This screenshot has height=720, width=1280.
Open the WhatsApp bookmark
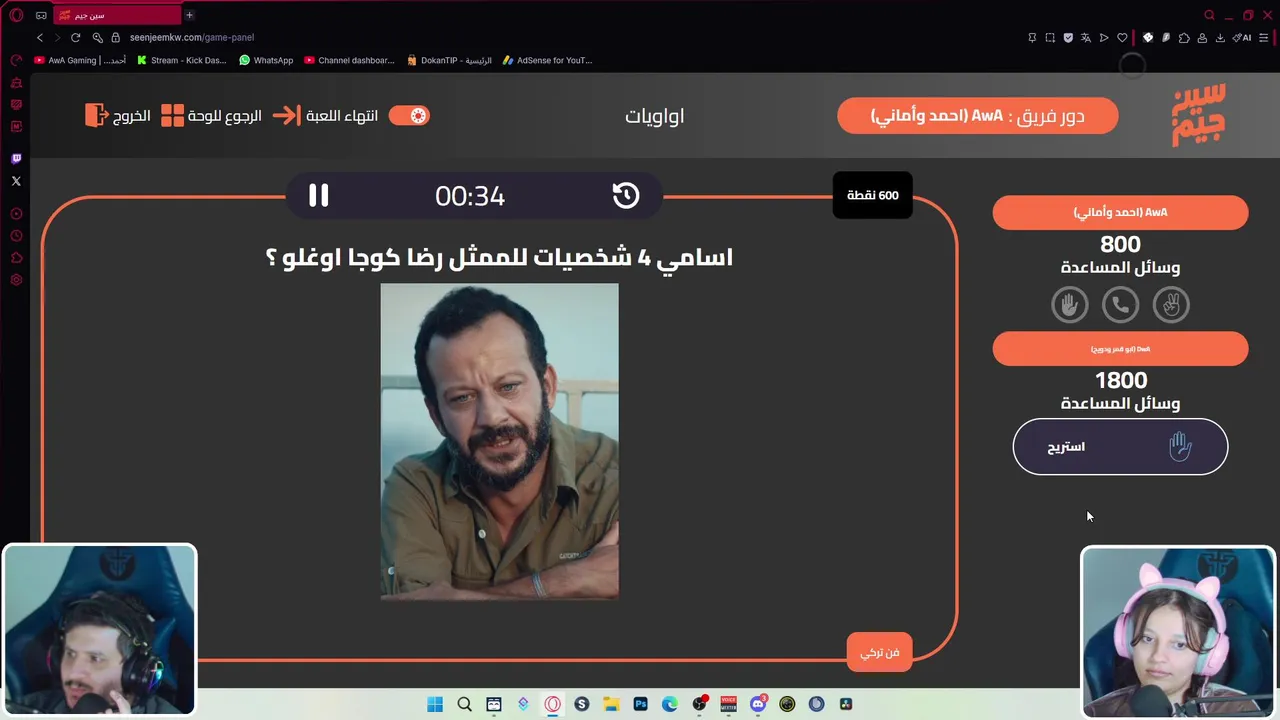(x=266, y=60)
